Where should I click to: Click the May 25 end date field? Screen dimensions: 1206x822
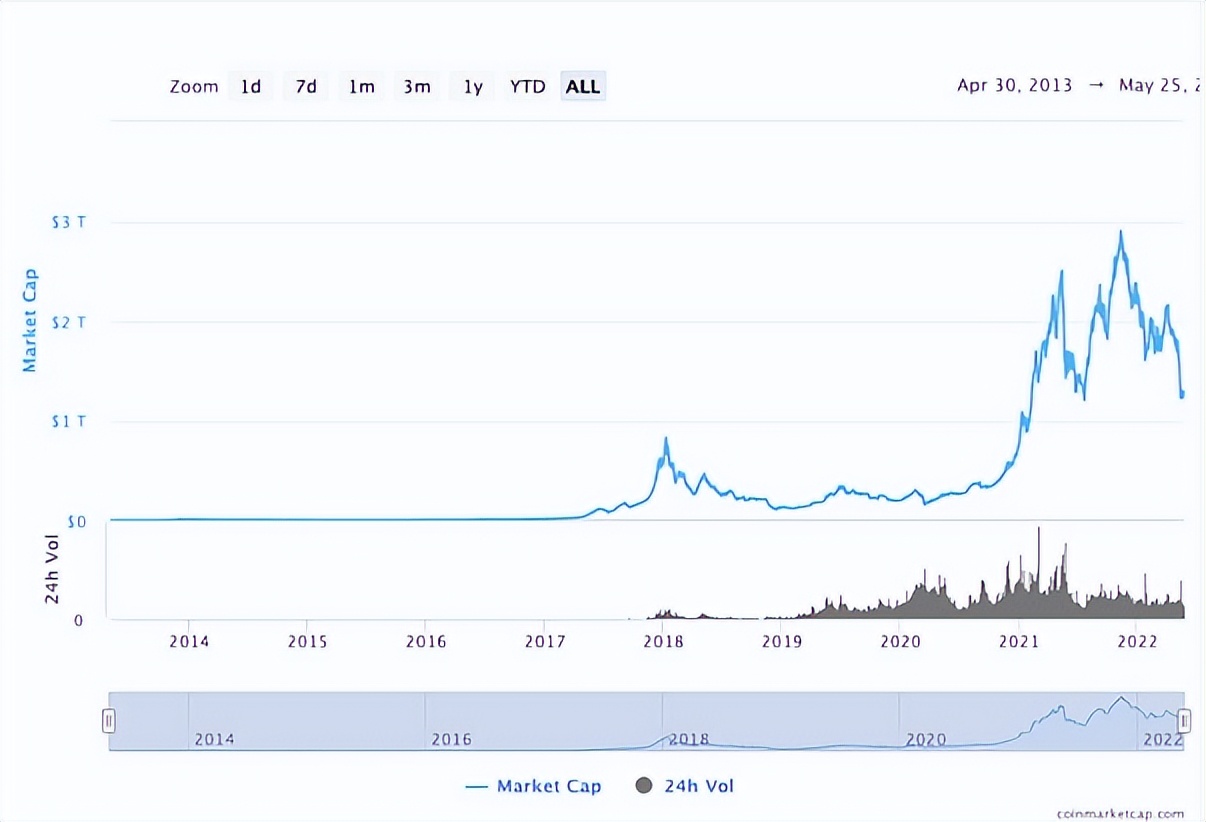click(1158, 85)
